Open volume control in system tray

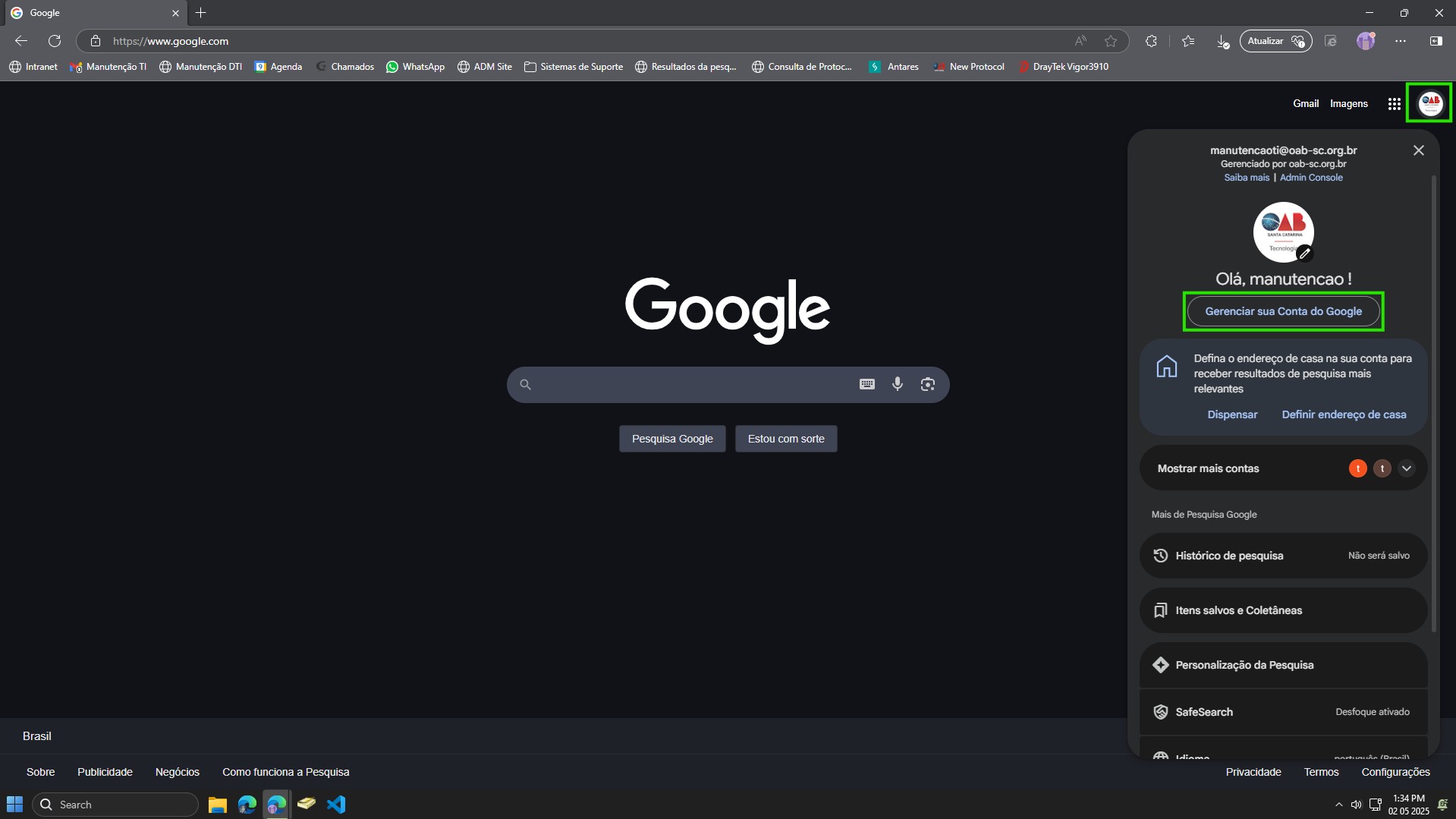click(x=1356, y=805)
